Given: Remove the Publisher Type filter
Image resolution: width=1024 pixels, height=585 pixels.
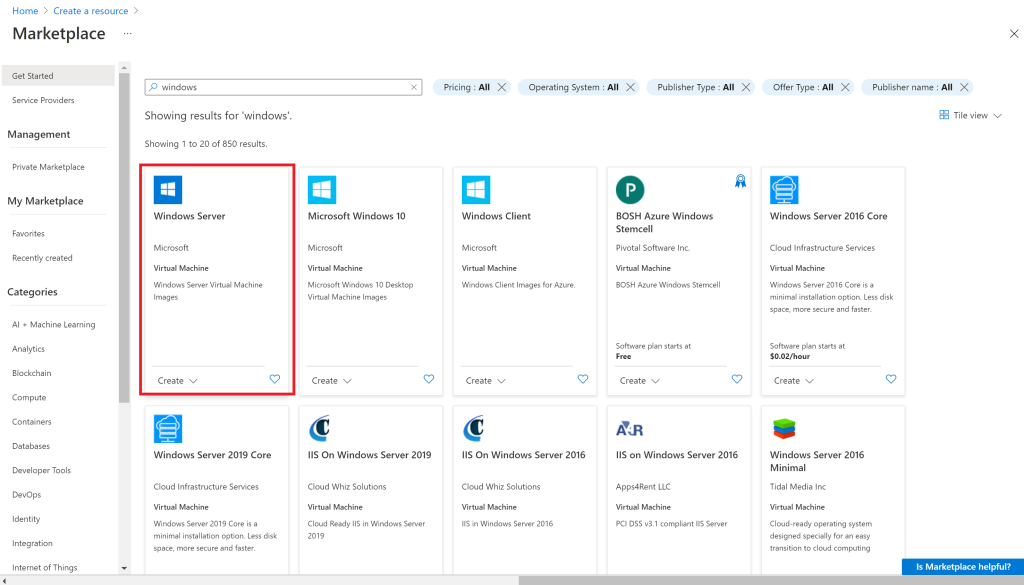Looking at the screenshot, I should point(746,87).
